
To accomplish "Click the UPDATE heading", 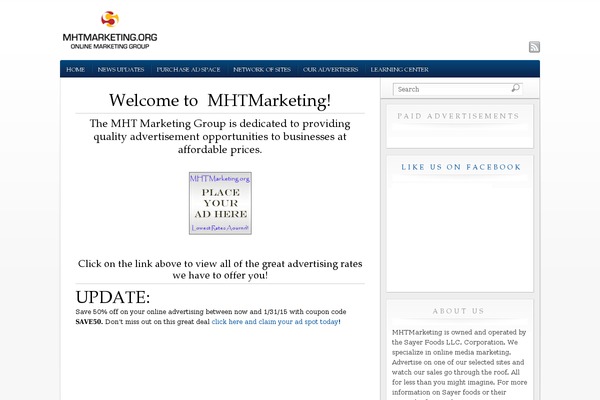I will point(113,297).
